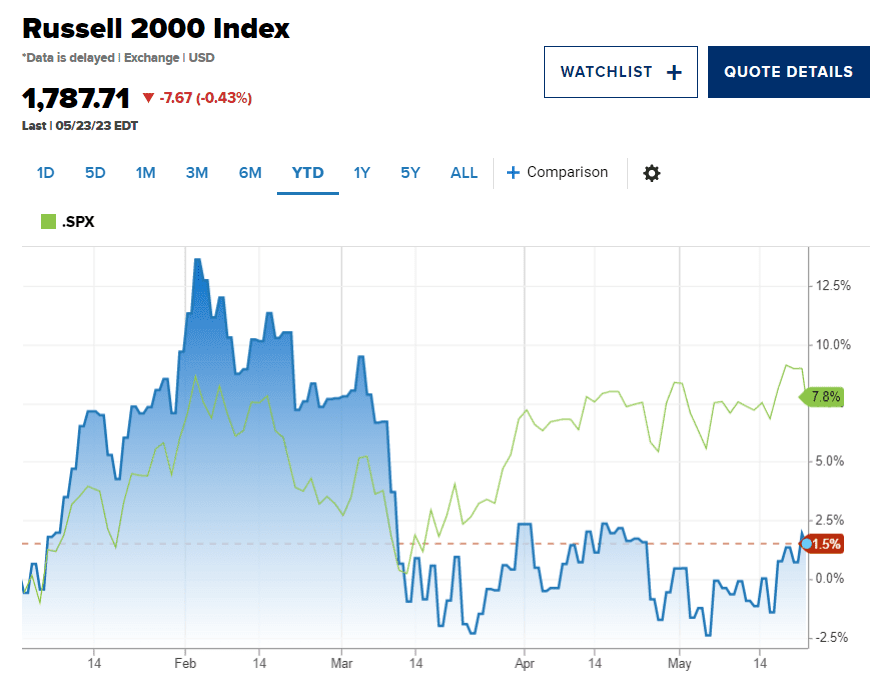Viewport: 889px width, 692px height.
Task: Switch to the 1Y range
Action: [362, 173]
